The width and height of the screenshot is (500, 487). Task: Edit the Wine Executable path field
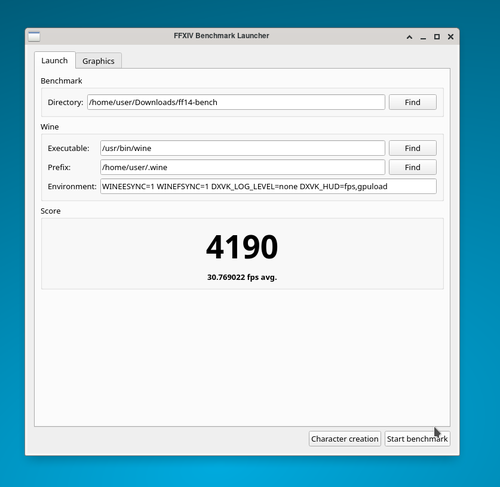(x=243, y=148)
